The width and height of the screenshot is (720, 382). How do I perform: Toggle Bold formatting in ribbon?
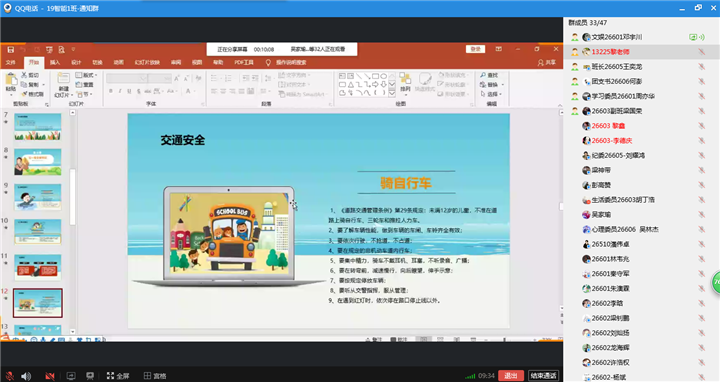111,91
